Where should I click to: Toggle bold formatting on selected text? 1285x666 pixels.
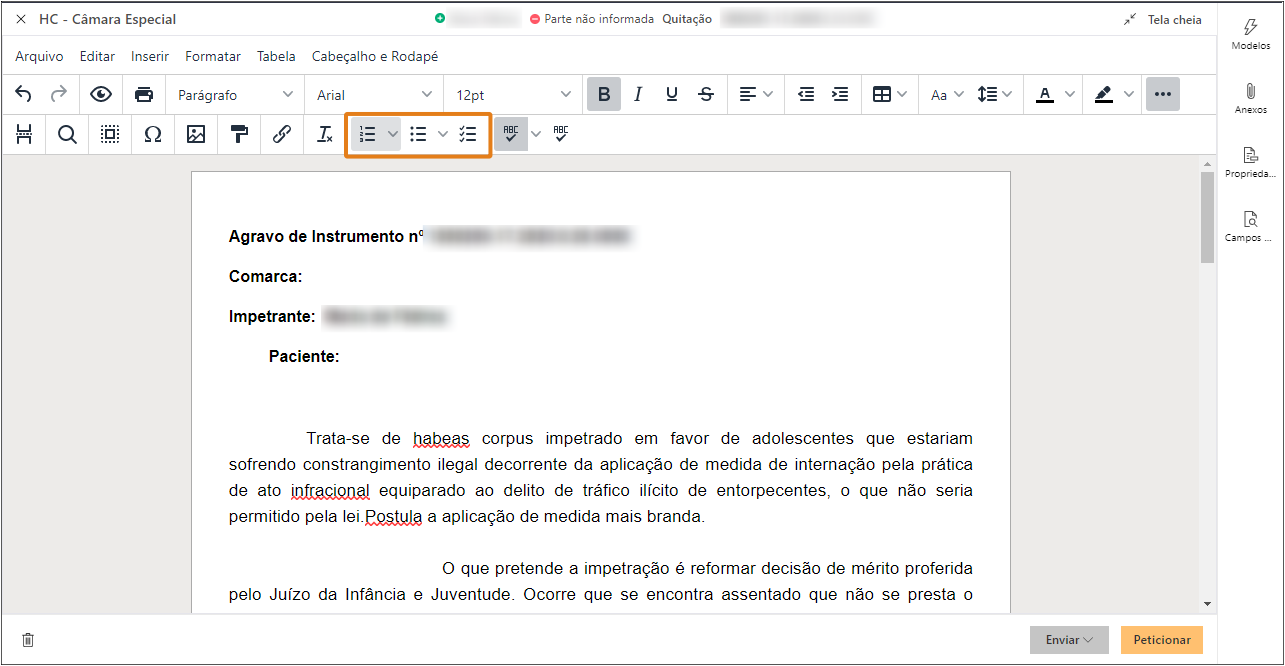603,94
